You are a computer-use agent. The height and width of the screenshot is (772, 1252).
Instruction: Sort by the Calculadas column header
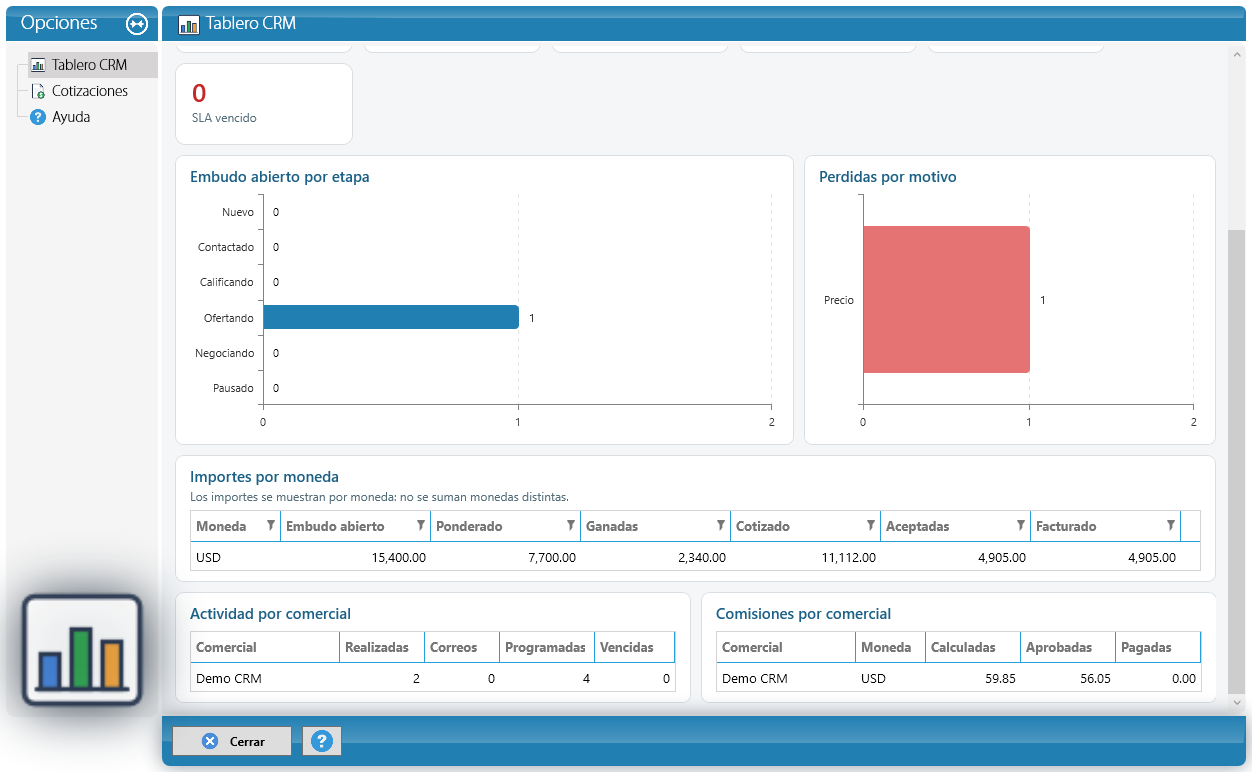point(973,647)
